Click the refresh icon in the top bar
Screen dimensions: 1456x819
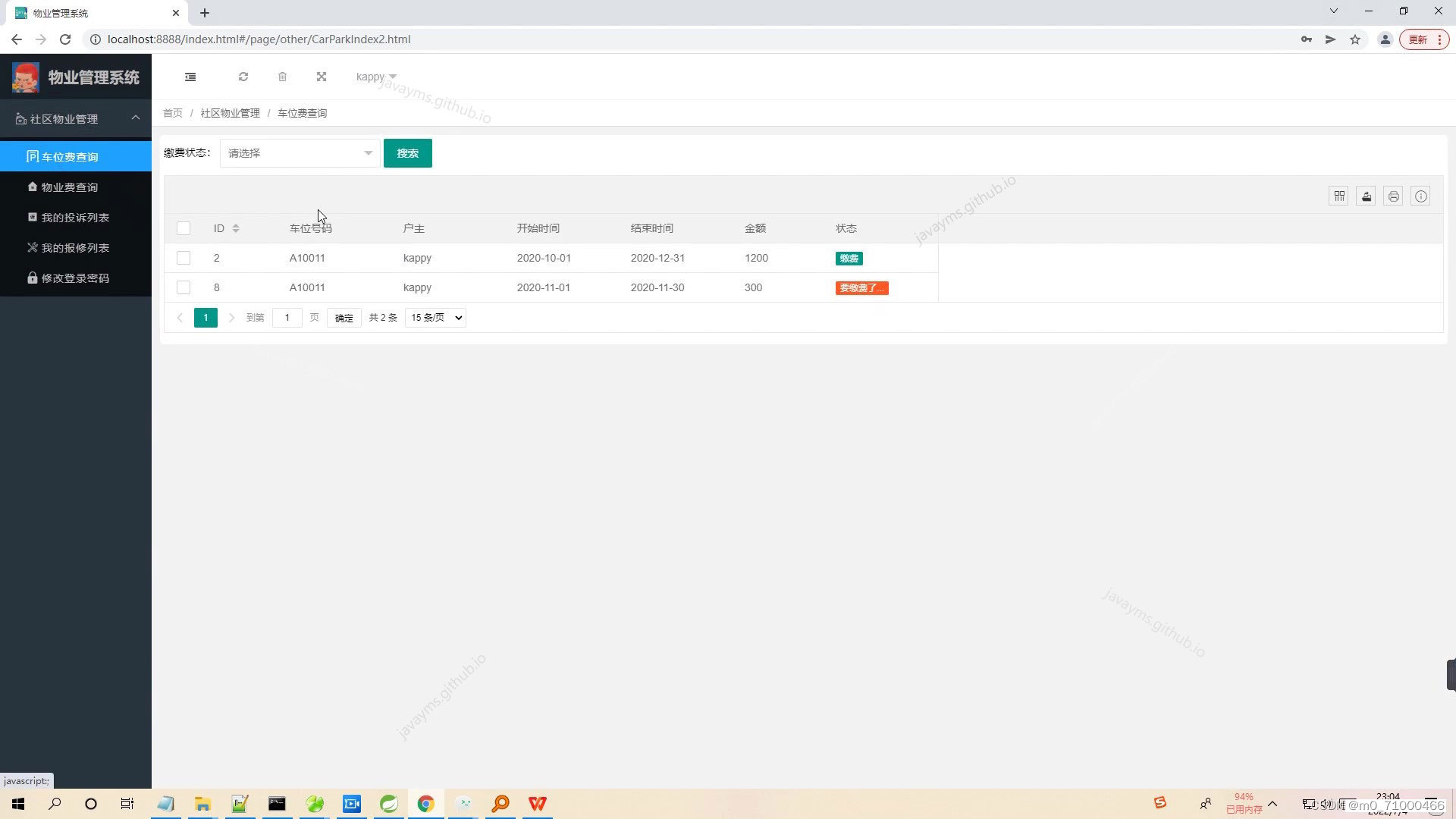243,77
